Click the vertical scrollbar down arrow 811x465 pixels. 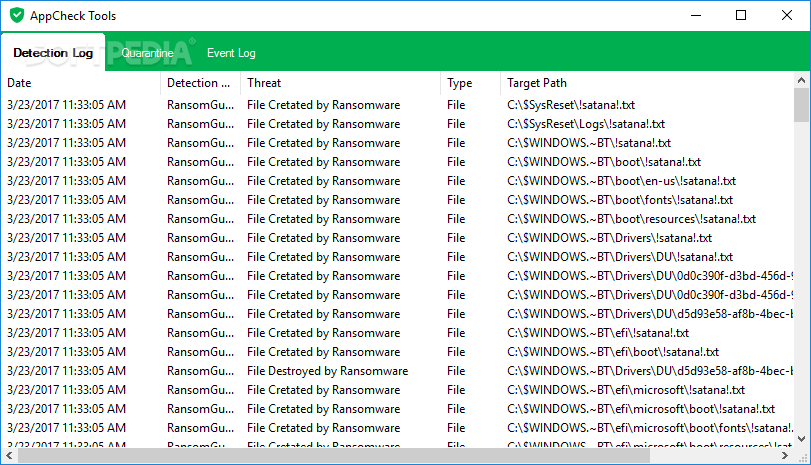point(801,439)
